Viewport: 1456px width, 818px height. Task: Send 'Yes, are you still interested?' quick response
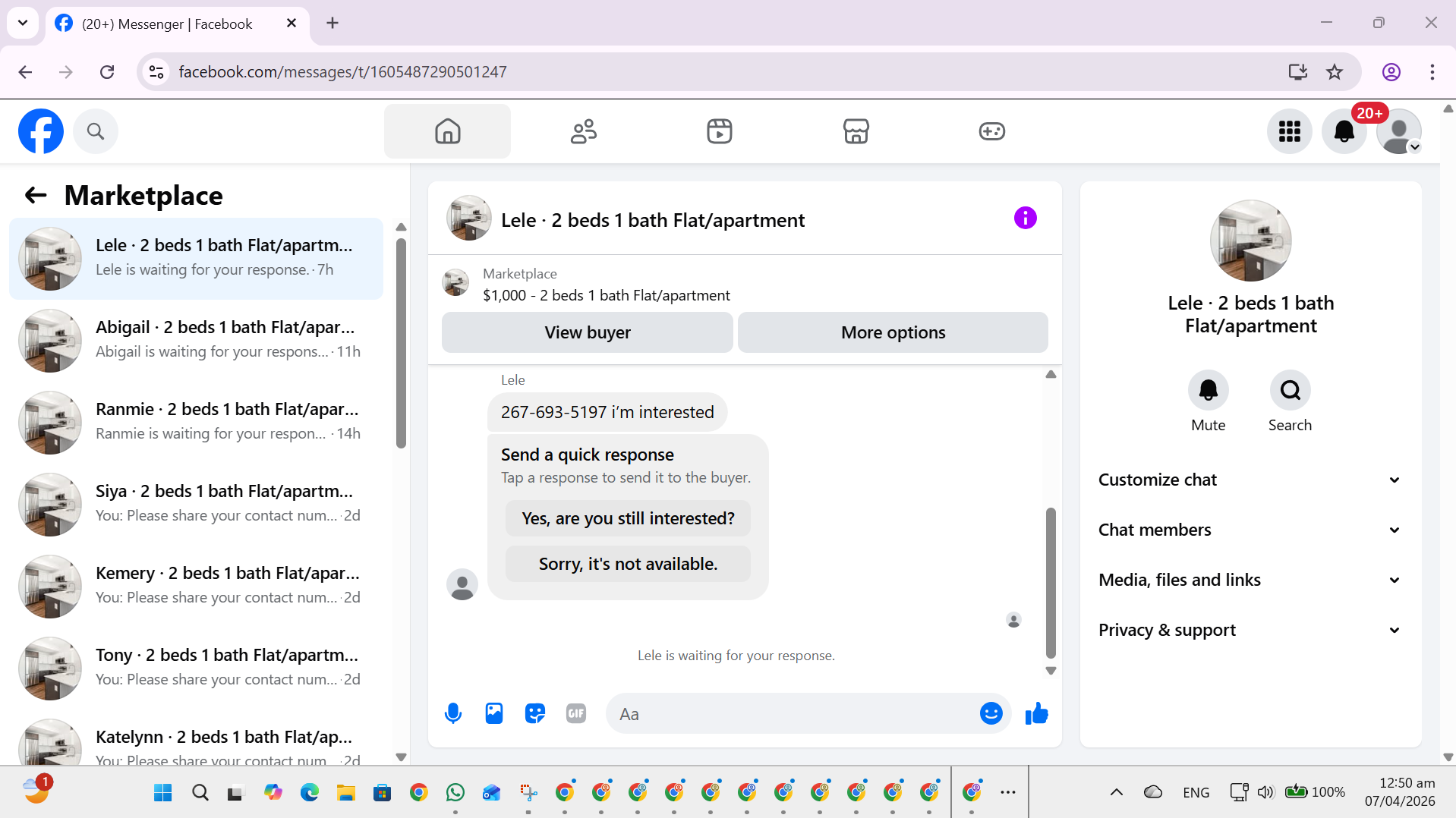click(x=628, y=518)
